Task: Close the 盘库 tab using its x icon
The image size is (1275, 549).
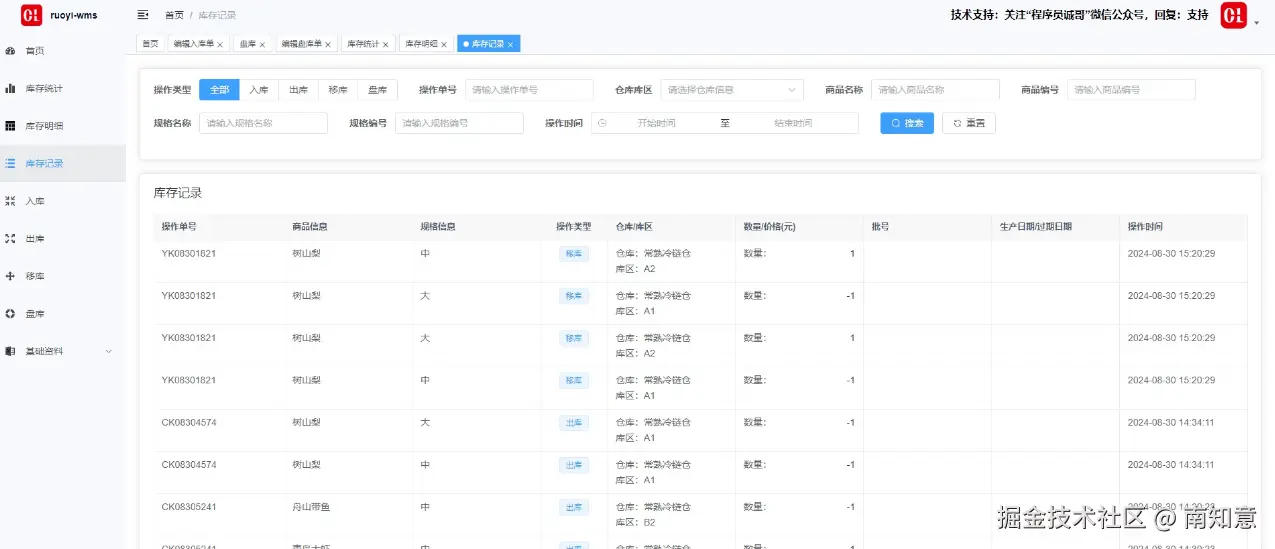Action: pyautogui.click(x=262, y=45)
